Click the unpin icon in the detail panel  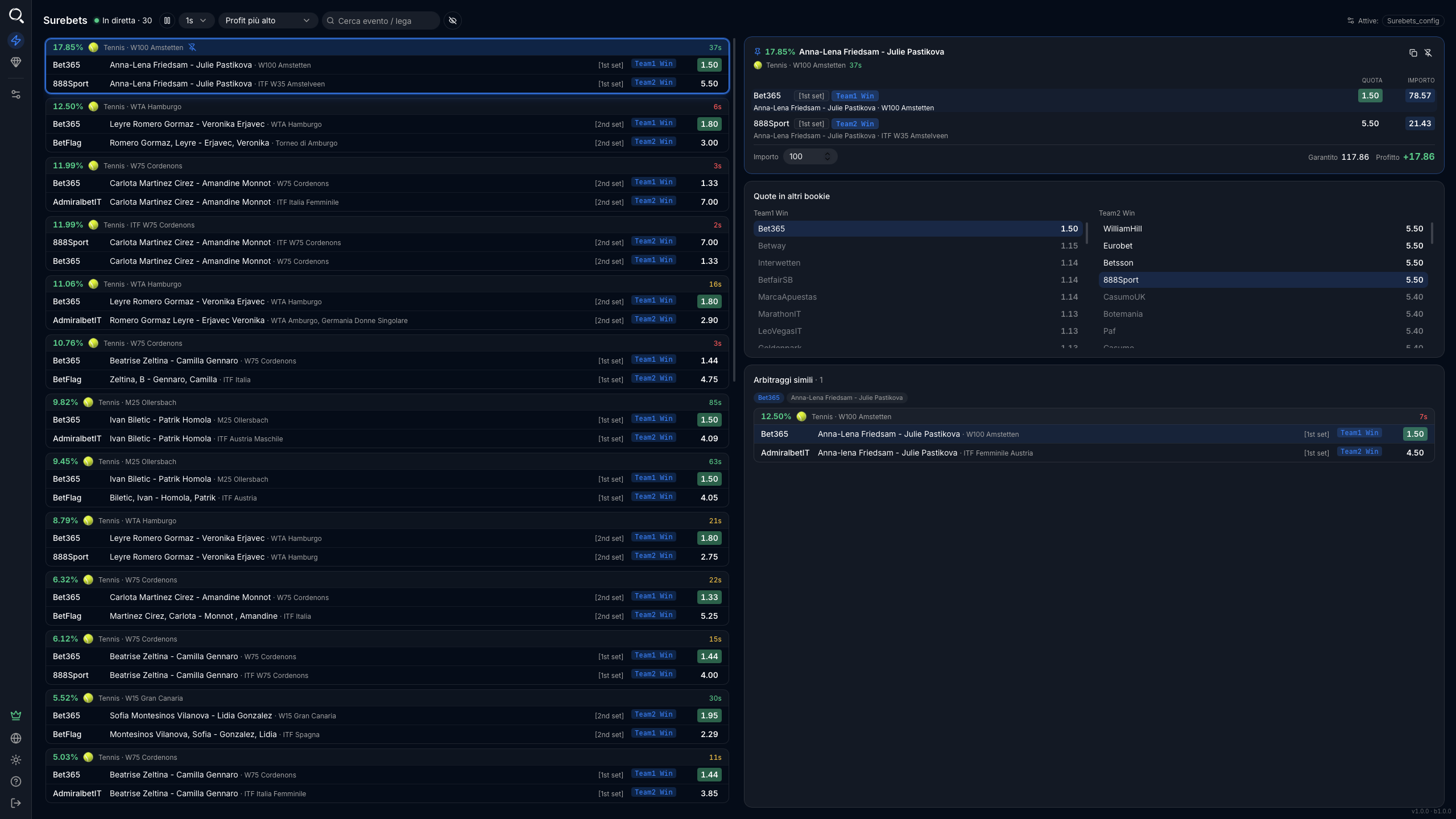click(1428, 52)
